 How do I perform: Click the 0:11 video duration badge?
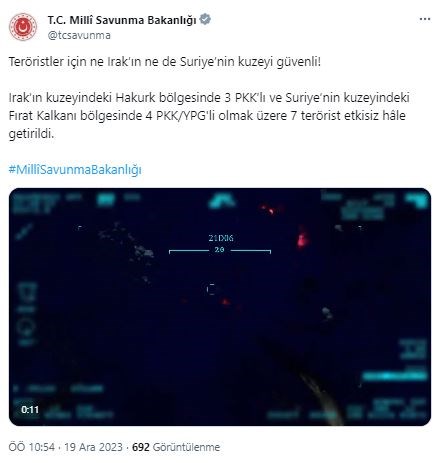click(30, 409)
